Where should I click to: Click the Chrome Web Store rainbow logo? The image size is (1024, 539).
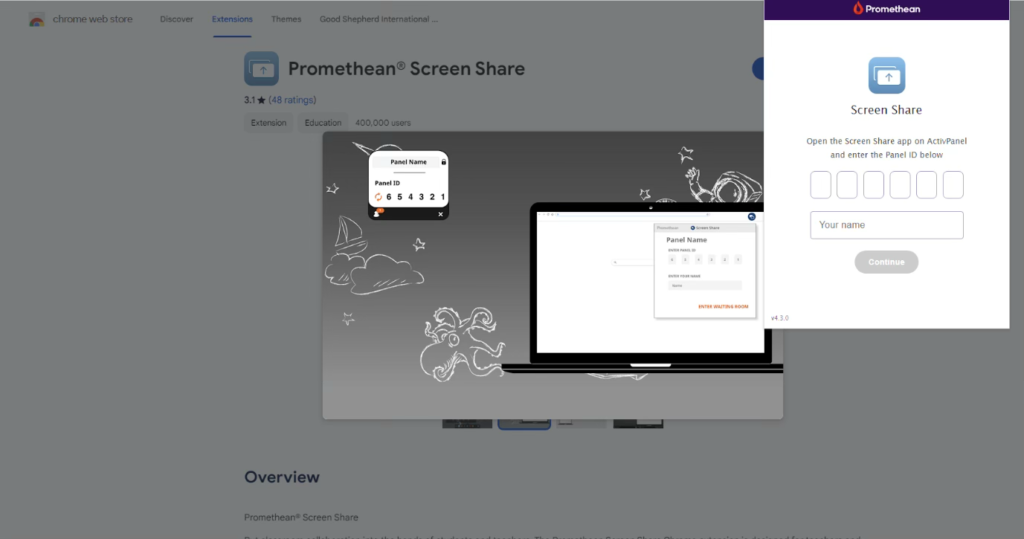click(x=37, y=19)
